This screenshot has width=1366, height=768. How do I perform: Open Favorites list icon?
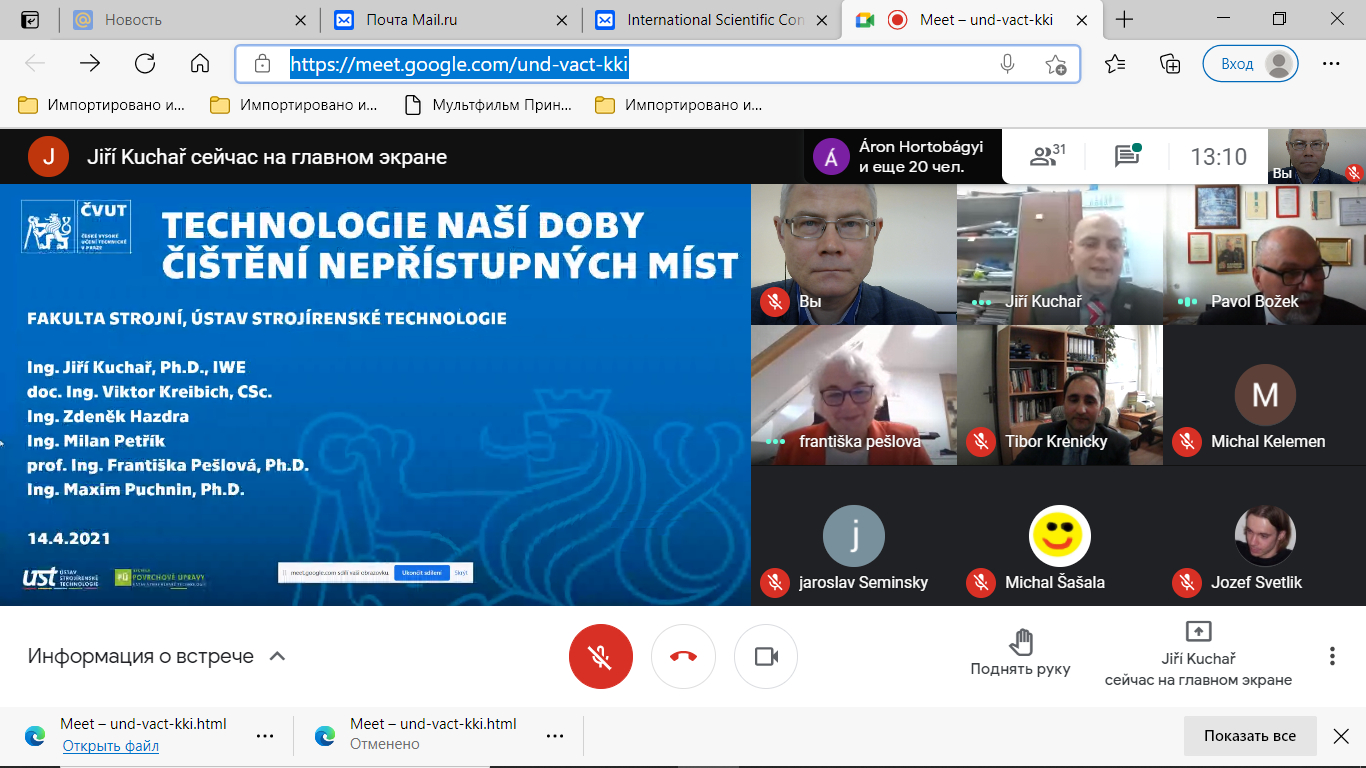(x=1116, y=64)
